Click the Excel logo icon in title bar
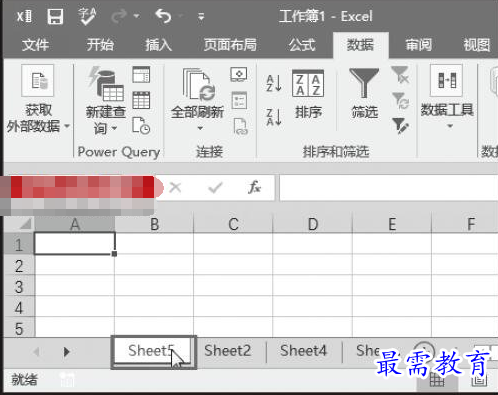498x395 pixels. point(25,16)
